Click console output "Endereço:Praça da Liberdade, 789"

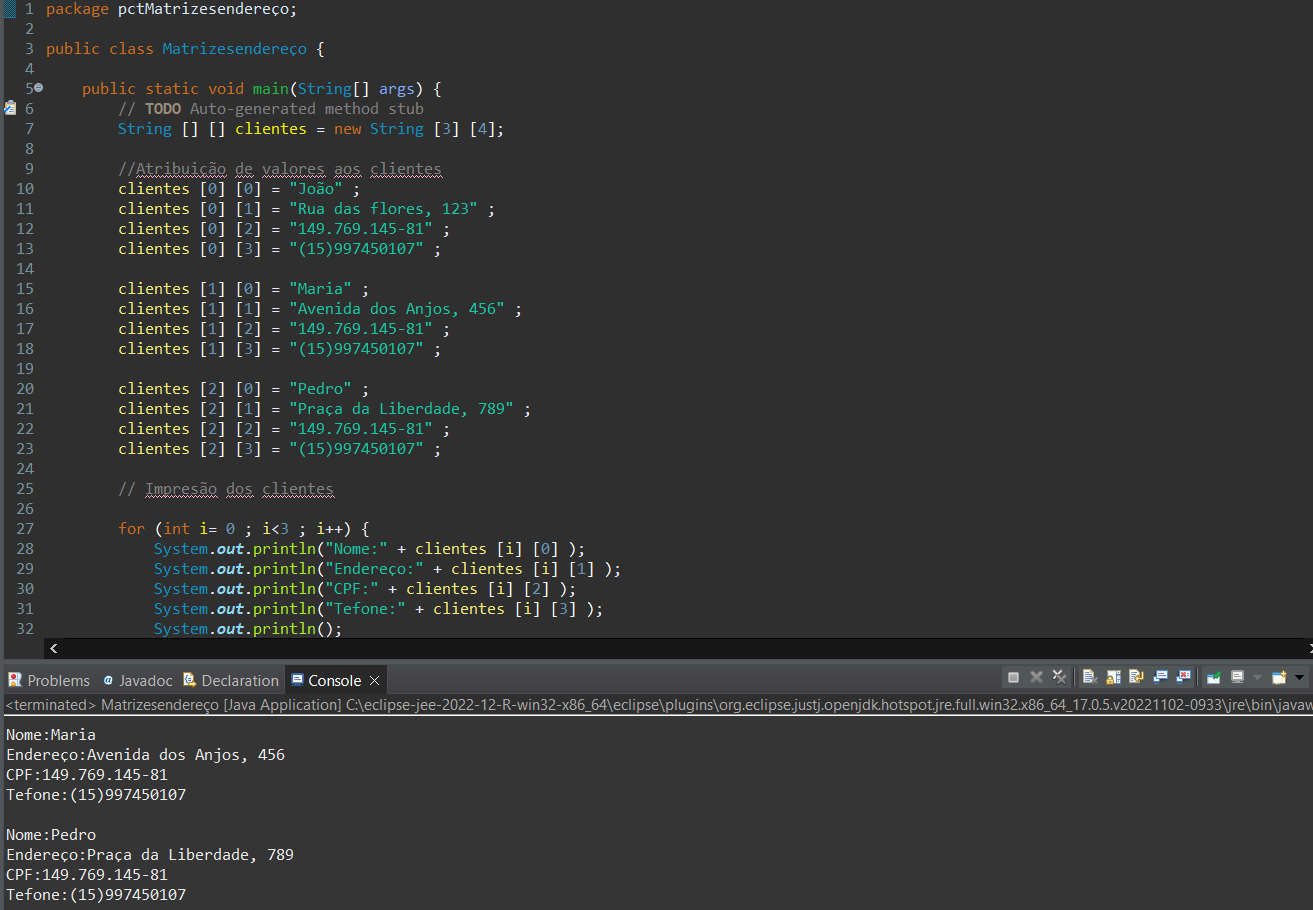(150, 854)
